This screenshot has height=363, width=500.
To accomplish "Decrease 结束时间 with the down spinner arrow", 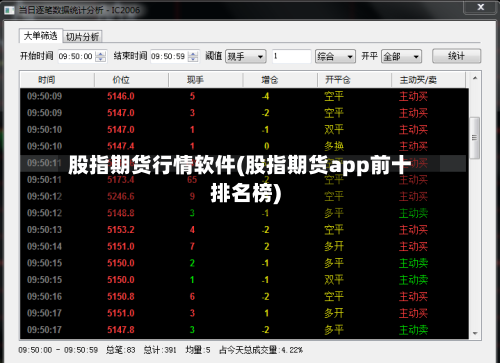I will pyautogui.click(x=193, y=59).
